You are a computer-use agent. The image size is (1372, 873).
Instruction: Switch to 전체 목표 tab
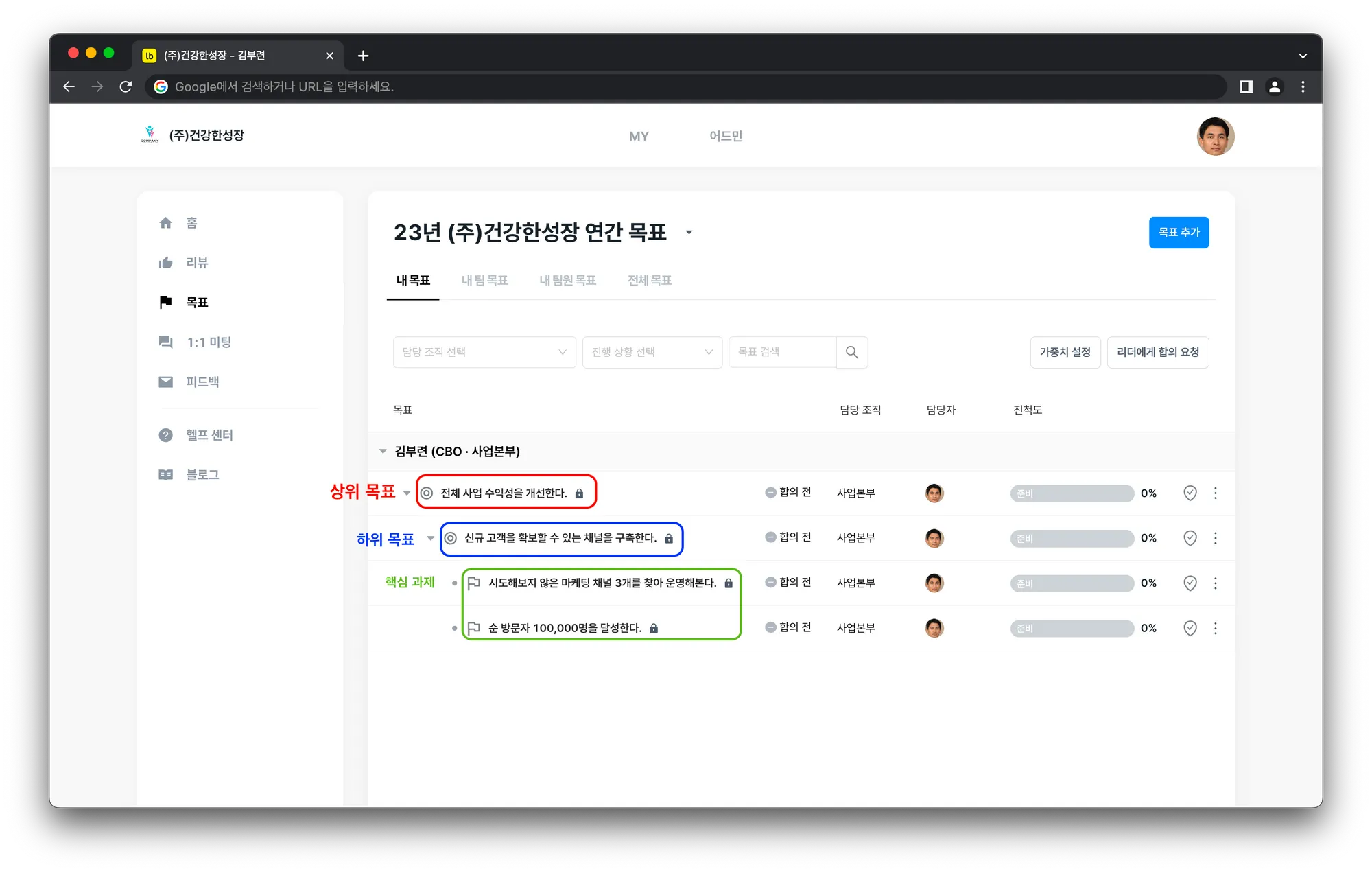pos(650,281)
